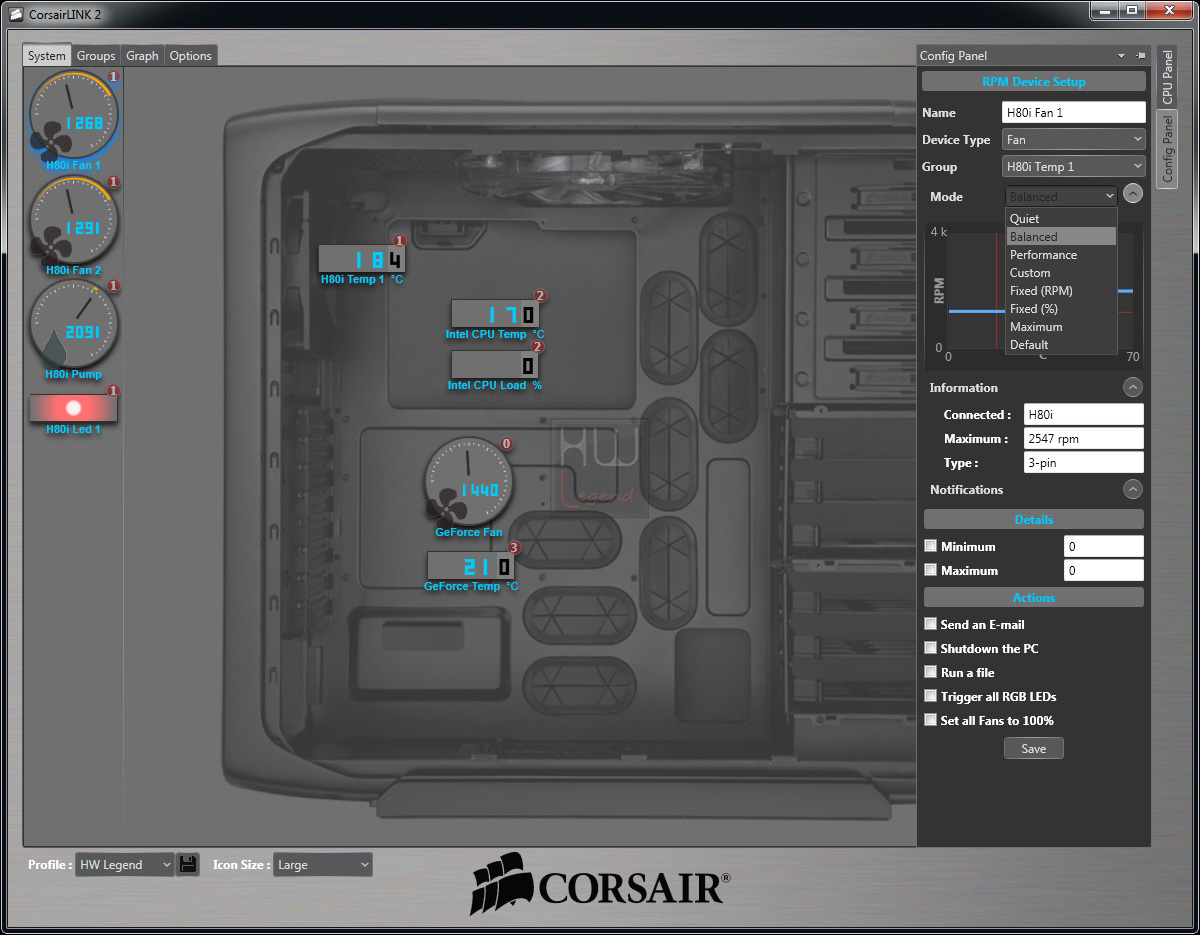Open the Profile dropdown HW Legend
Image resolution: width=1200 pixels, height=935 pixels.
[125, 865]
